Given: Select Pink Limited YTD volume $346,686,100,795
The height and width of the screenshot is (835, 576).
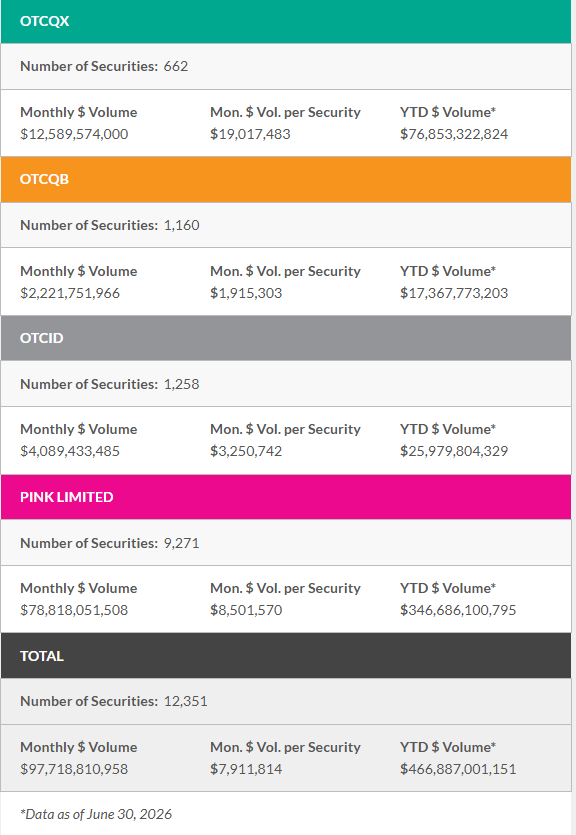Looking at the screenshot, I should click(x=458, y=610).
